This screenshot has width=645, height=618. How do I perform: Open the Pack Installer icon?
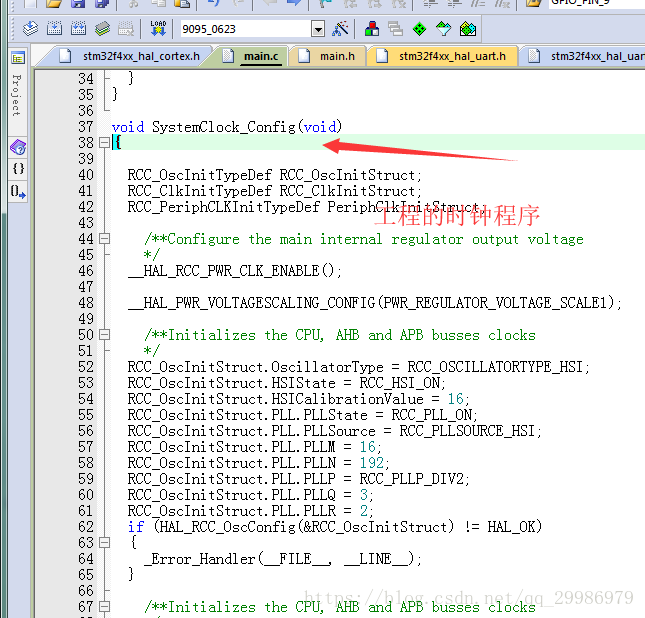(x=468, y=29)
